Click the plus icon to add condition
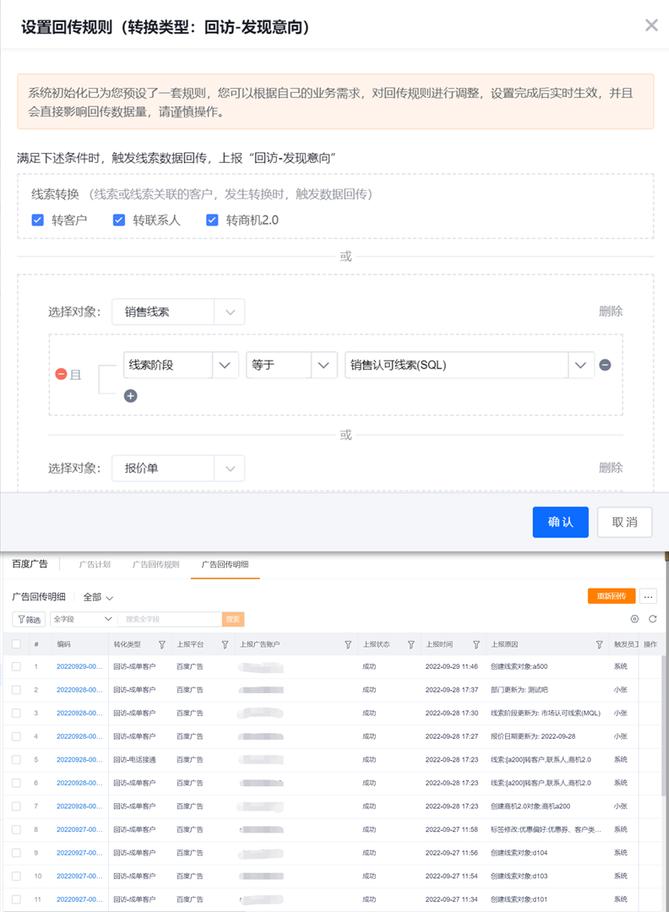669x912 pixels. point(130,396)
